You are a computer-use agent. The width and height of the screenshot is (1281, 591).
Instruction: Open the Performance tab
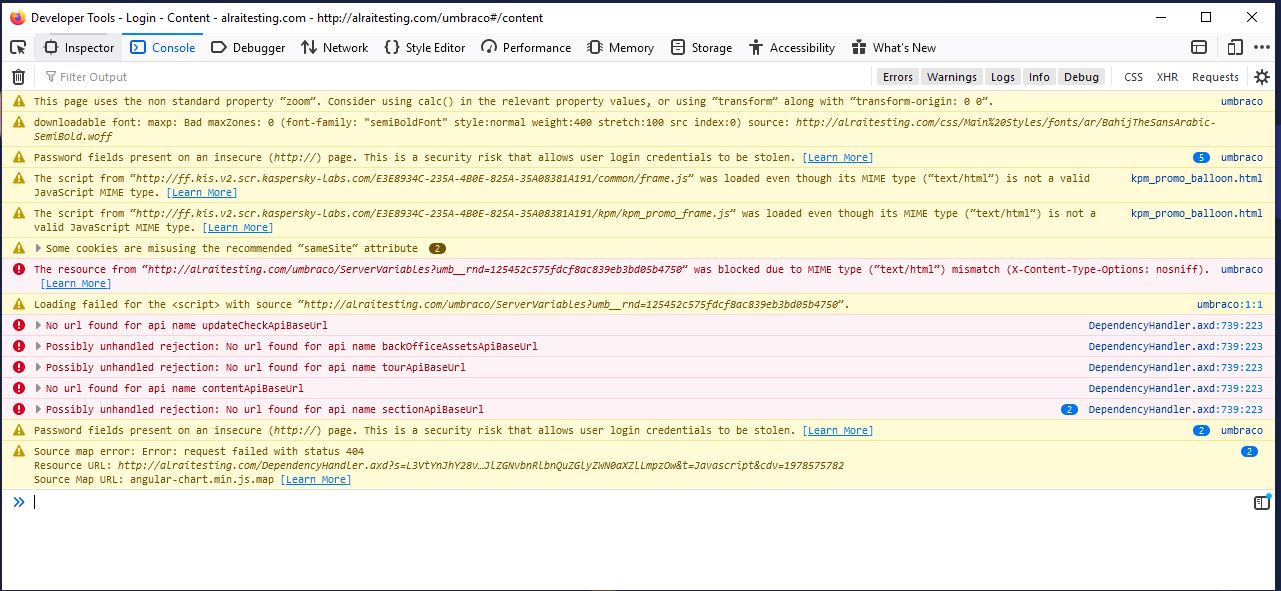(x=526, y=47)
